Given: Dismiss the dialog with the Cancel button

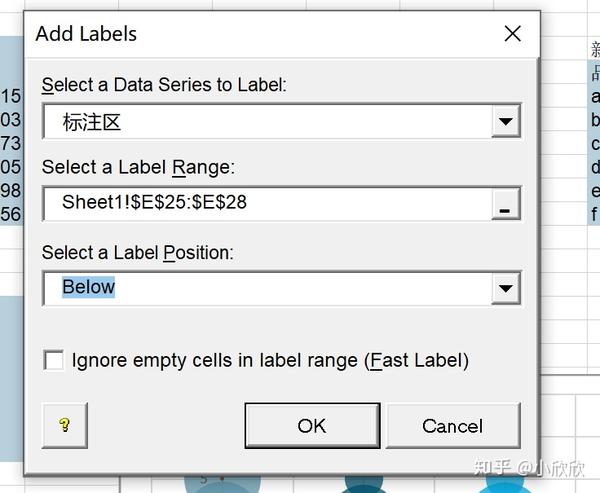Looking at the screenshot, I should pyautogui.click(x=453, y=425).
